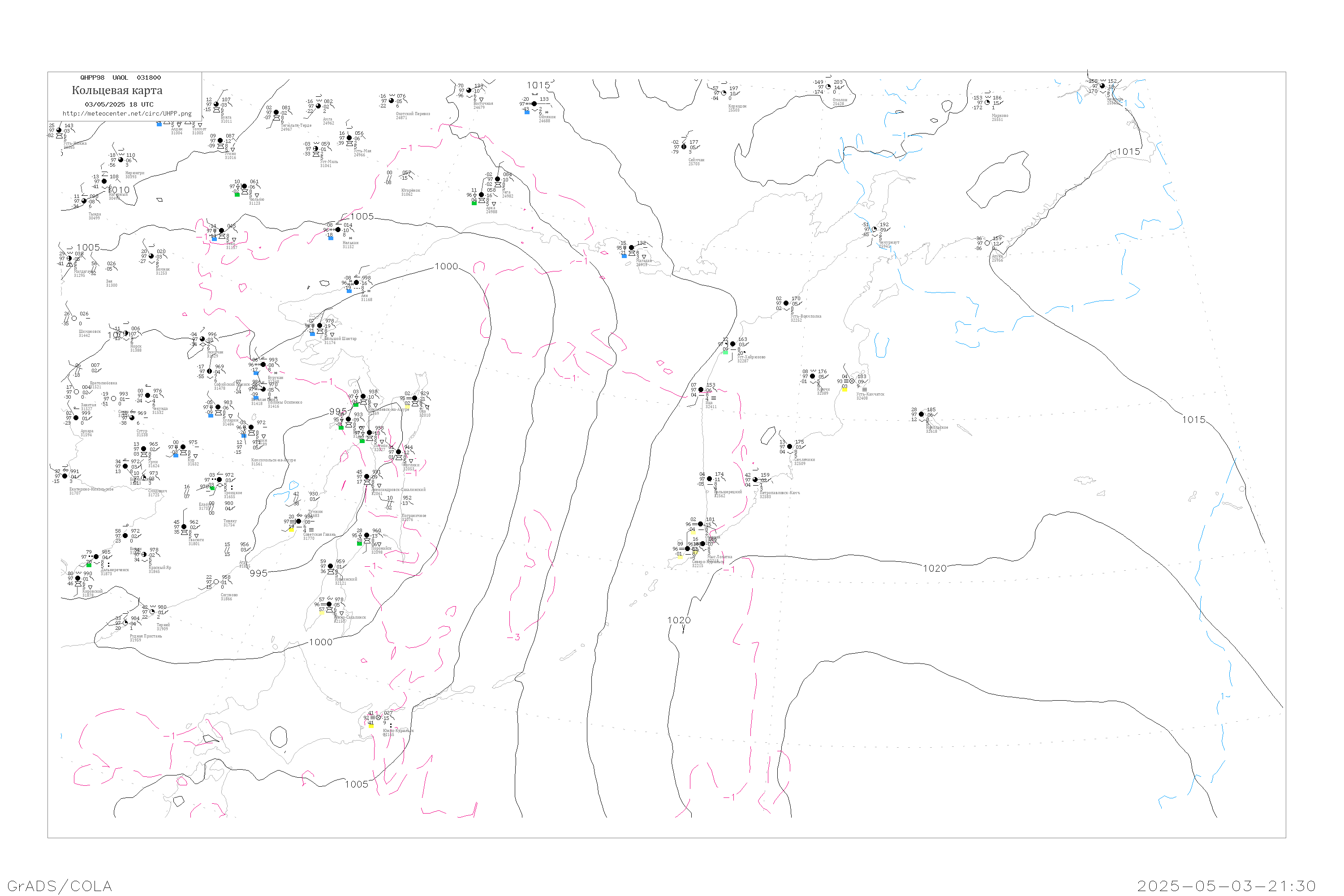Click the Семлячики station circle symbol
Viewport: 1344px width, 896px height.
790,446
